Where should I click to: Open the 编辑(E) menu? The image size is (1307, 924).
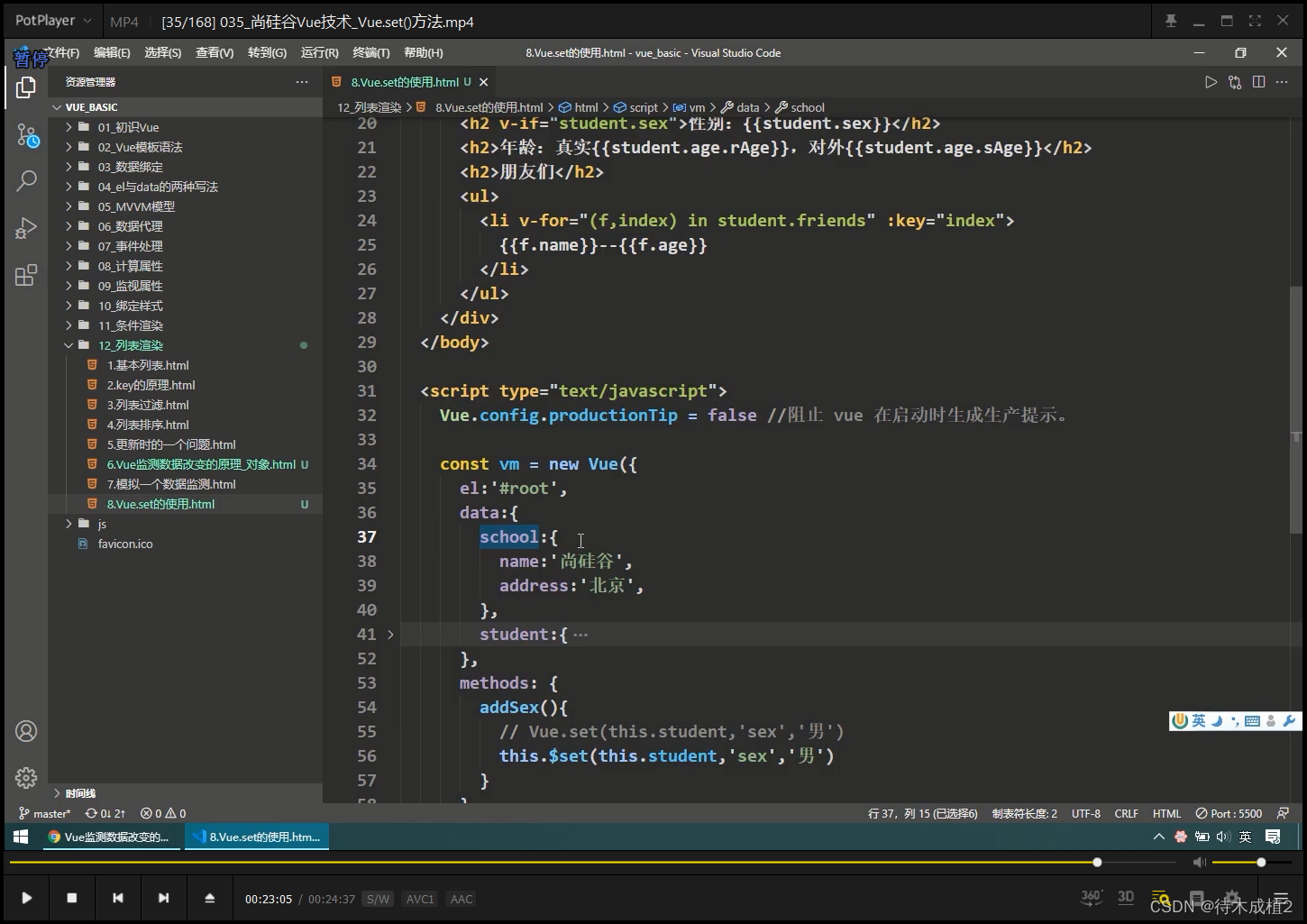(112, 53)
